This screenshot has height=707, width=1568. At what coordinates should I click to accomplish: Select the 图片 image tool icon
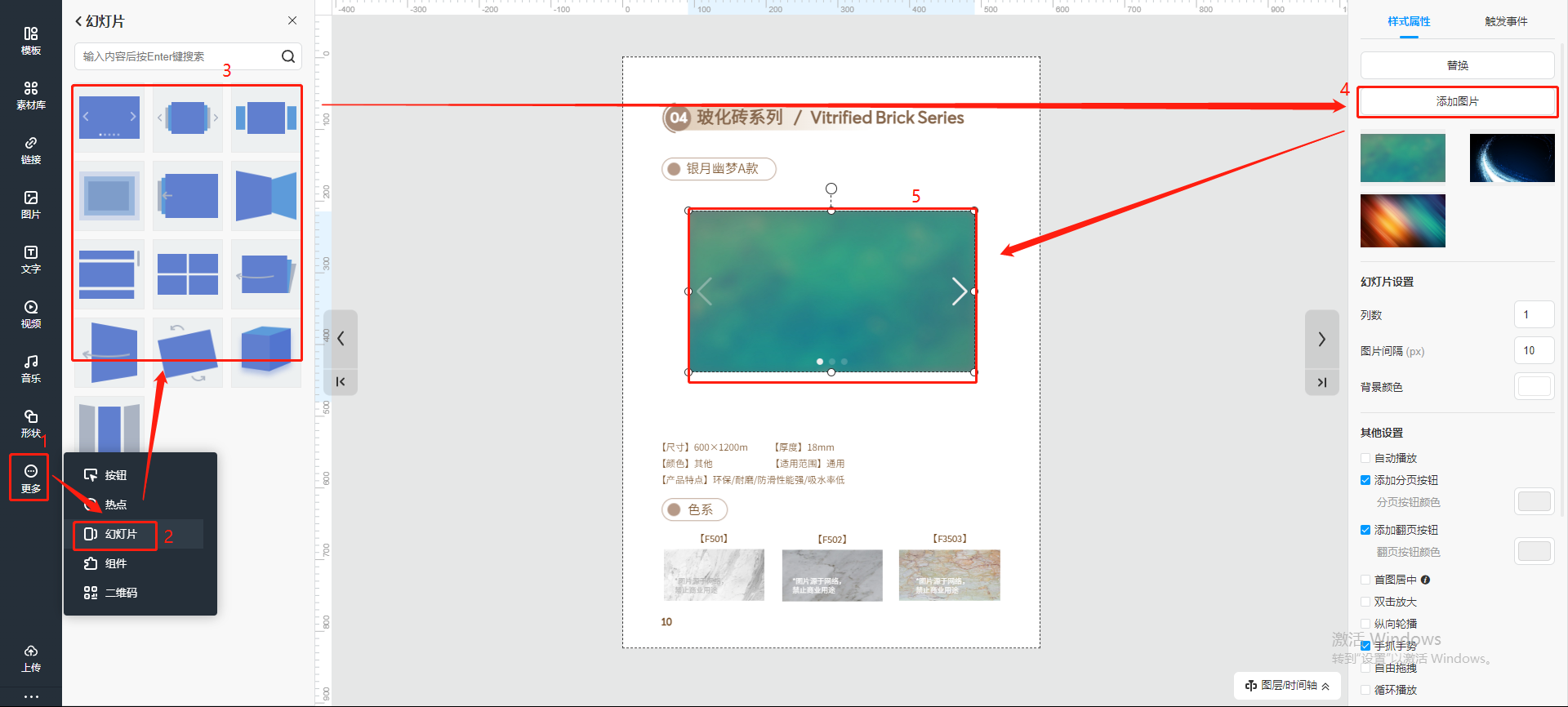(31, 204)
